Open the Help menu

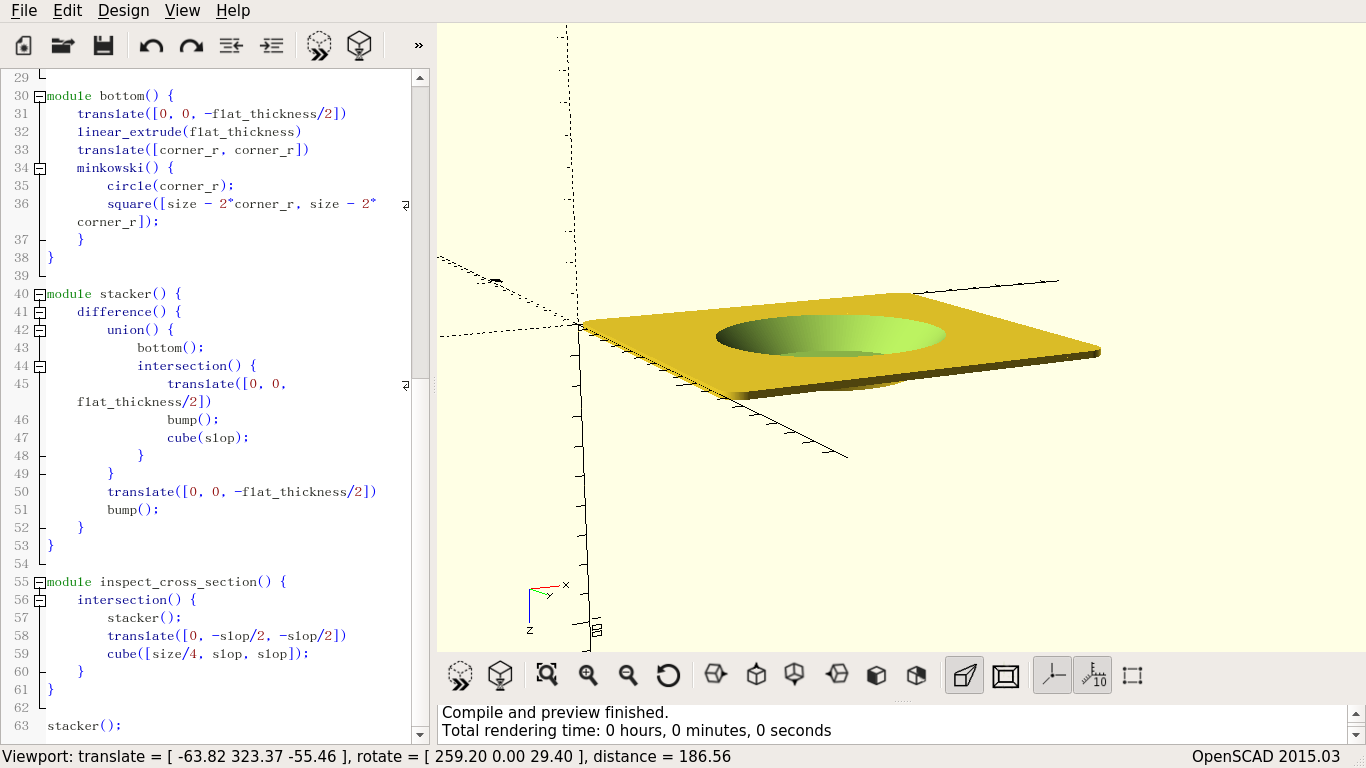click(233, 11)
